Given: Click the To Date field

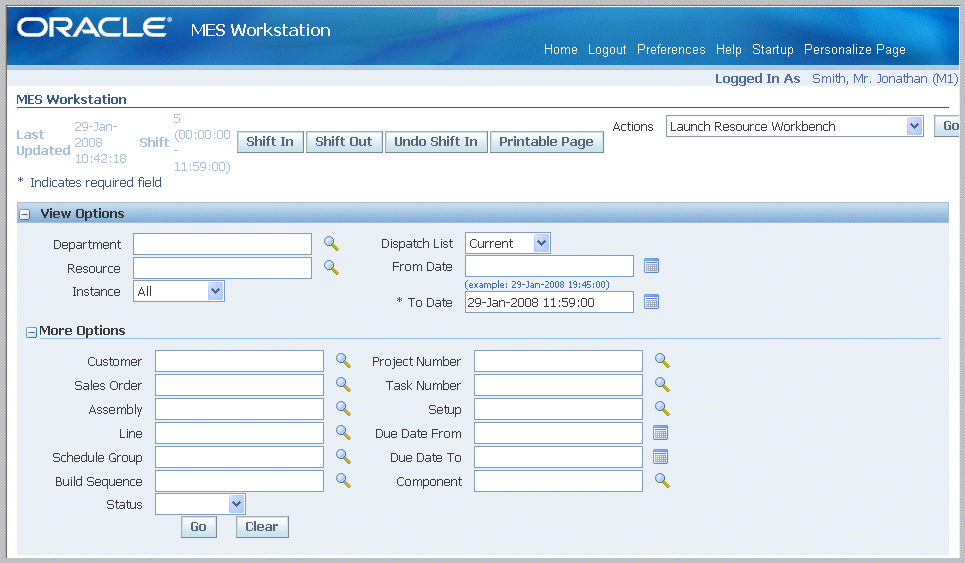Looking at the screenshot, I should (x=549, y=301).
